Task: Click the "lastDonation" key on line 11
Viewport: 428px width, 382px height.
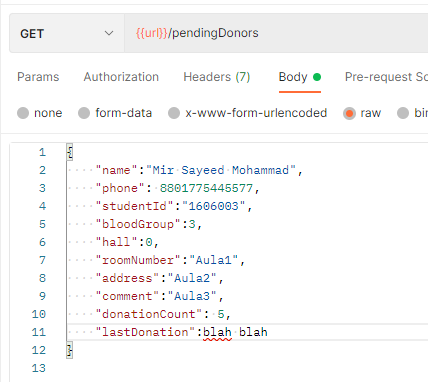Action: click(x=145, y=332)
